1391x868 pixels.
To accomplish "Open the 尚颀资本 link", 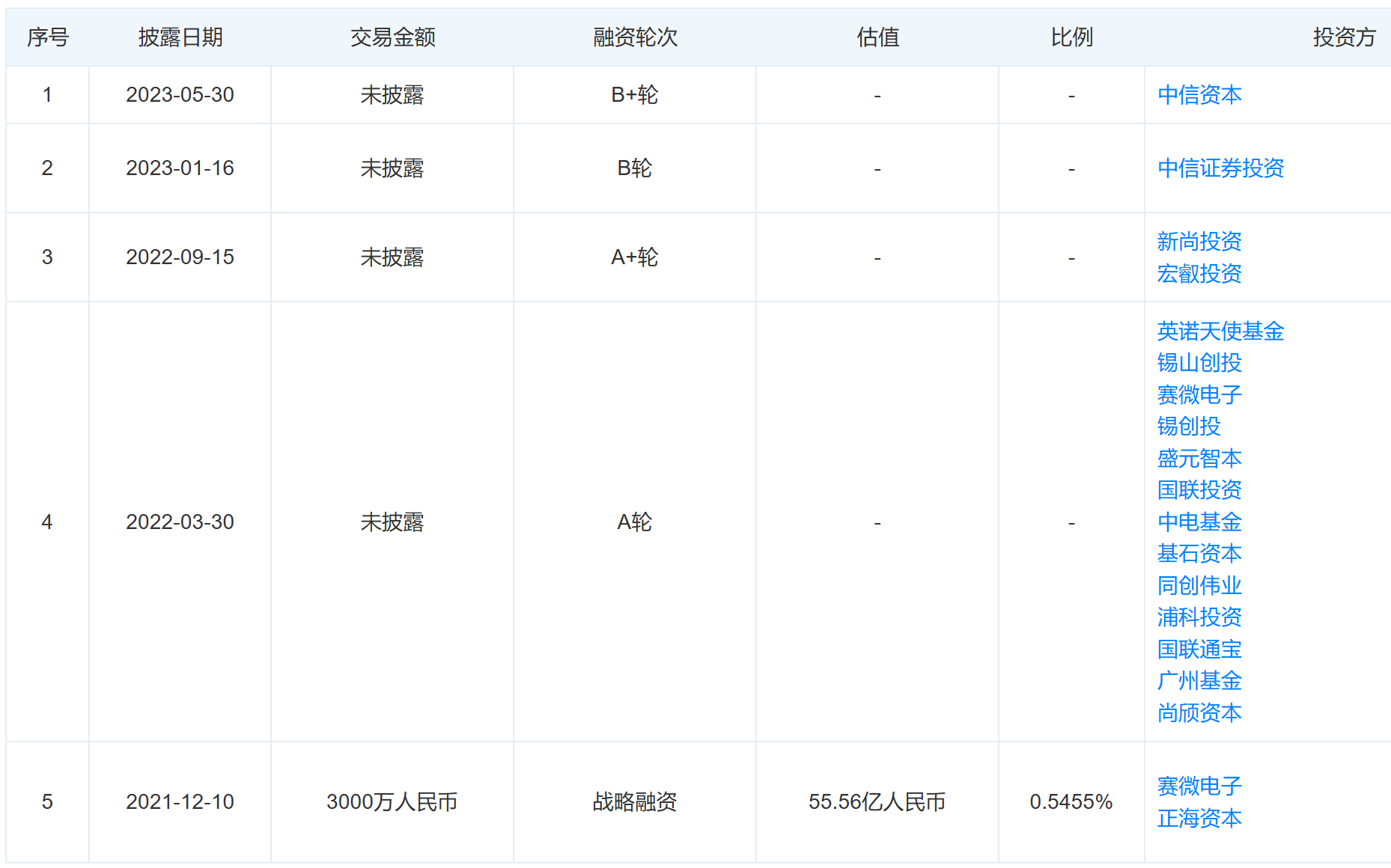I will coord(1199,713).
